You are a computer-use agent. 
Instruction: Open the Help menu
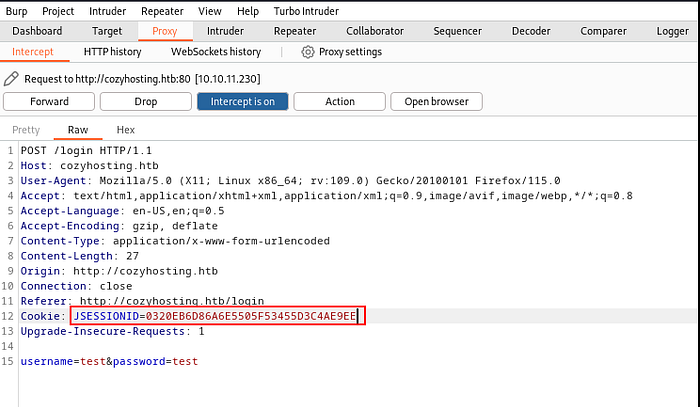tap(248, 11)
